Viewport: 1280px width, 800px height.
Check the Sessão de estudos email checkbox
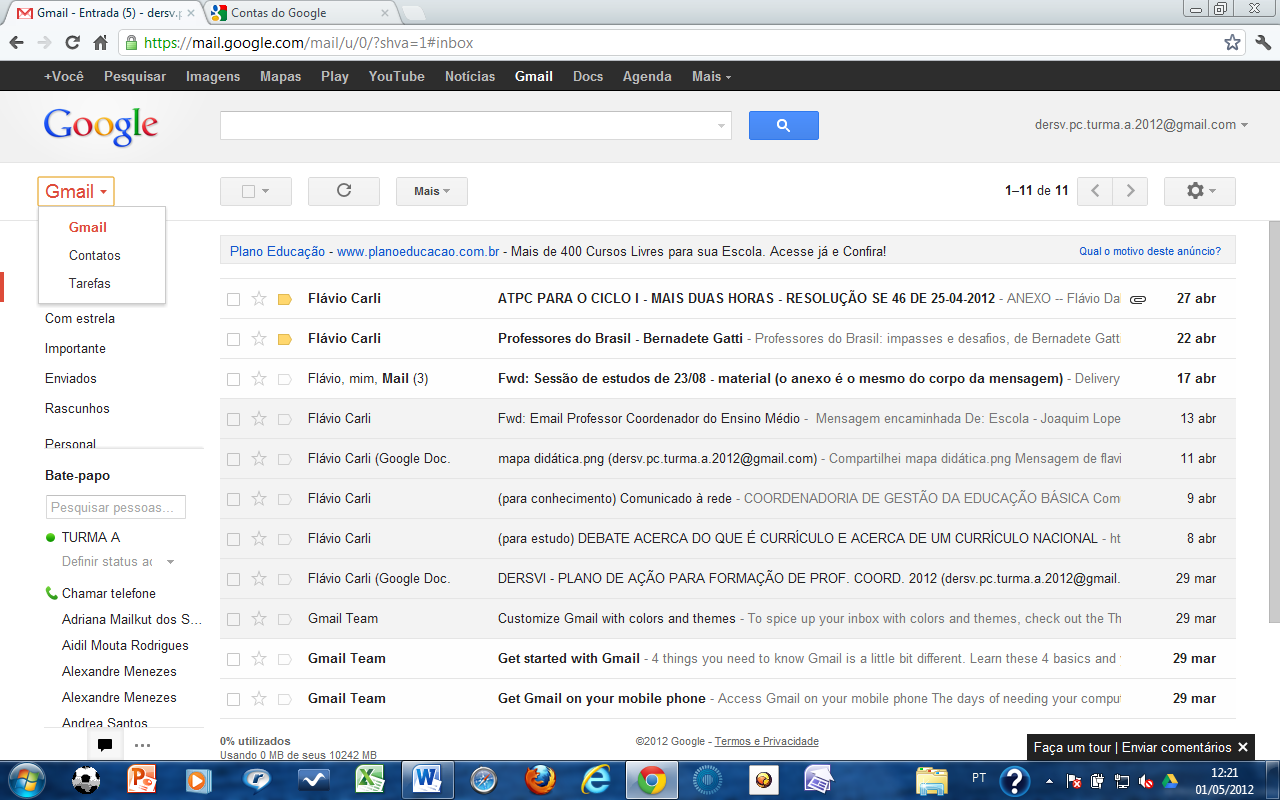click(x=233, y=379)
